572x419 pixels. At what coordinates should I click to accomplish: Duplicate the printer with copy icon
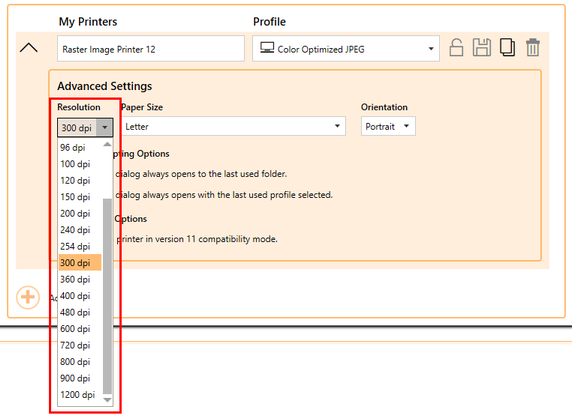(x=507, y=47)
